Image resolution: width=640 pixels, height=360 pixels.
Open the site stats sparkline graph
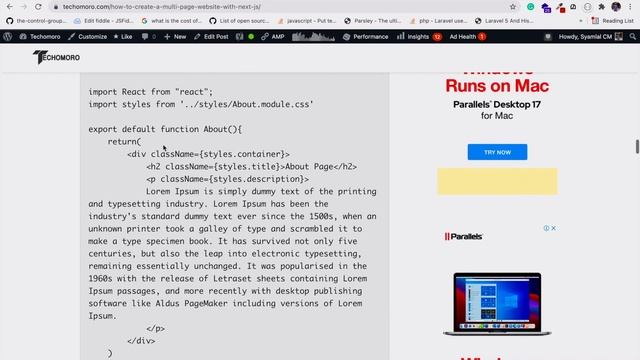click(313, 37)
